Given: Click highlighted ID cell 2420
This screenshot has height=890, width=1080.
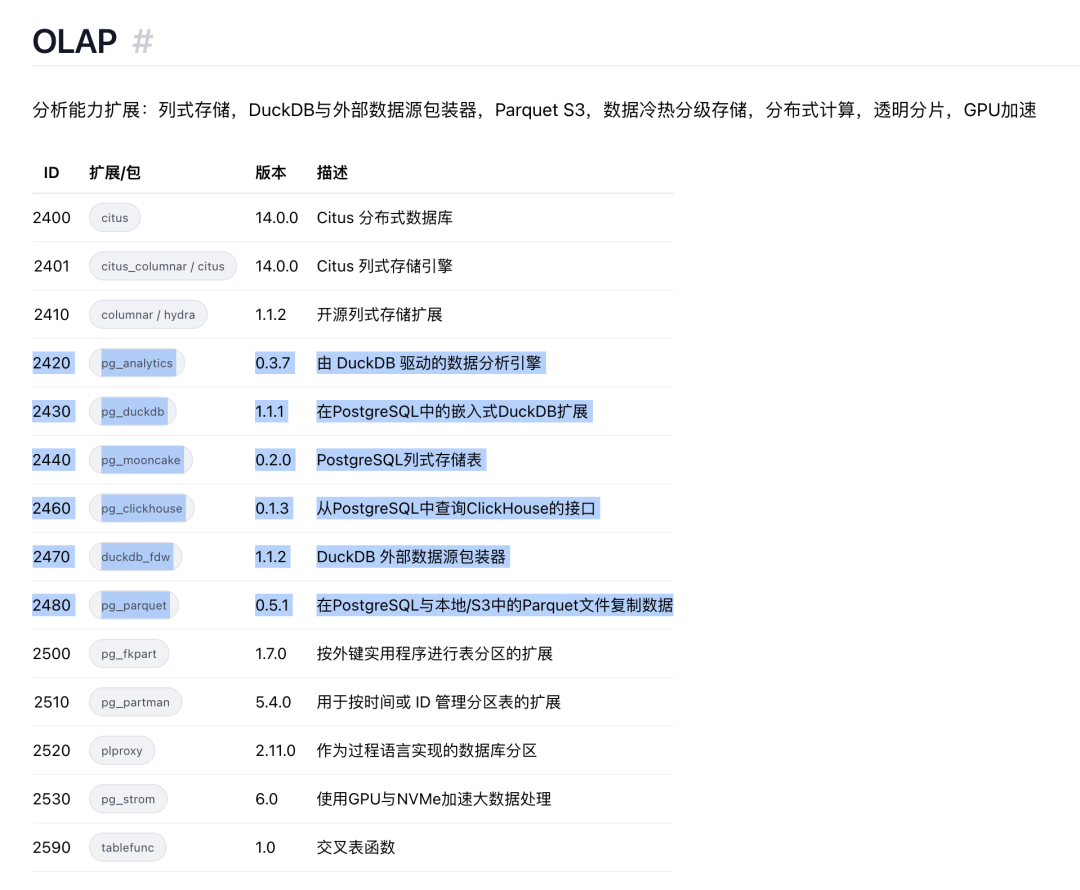Looking at the screenshot, I should [x=52, y=363].
